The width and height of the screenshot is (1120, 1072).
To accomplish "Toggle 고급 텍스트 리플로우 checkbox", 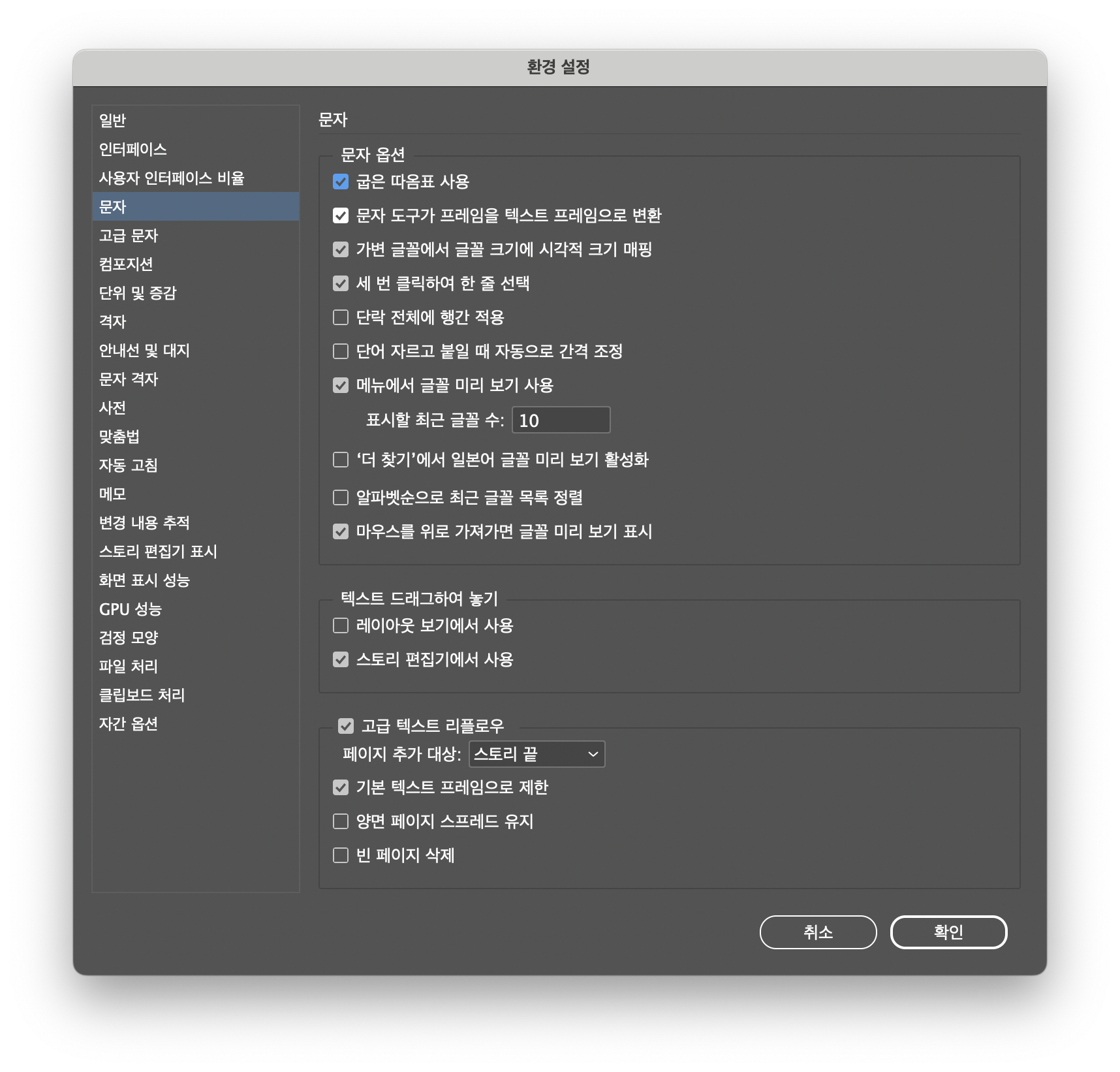I will tap(346, 726).
